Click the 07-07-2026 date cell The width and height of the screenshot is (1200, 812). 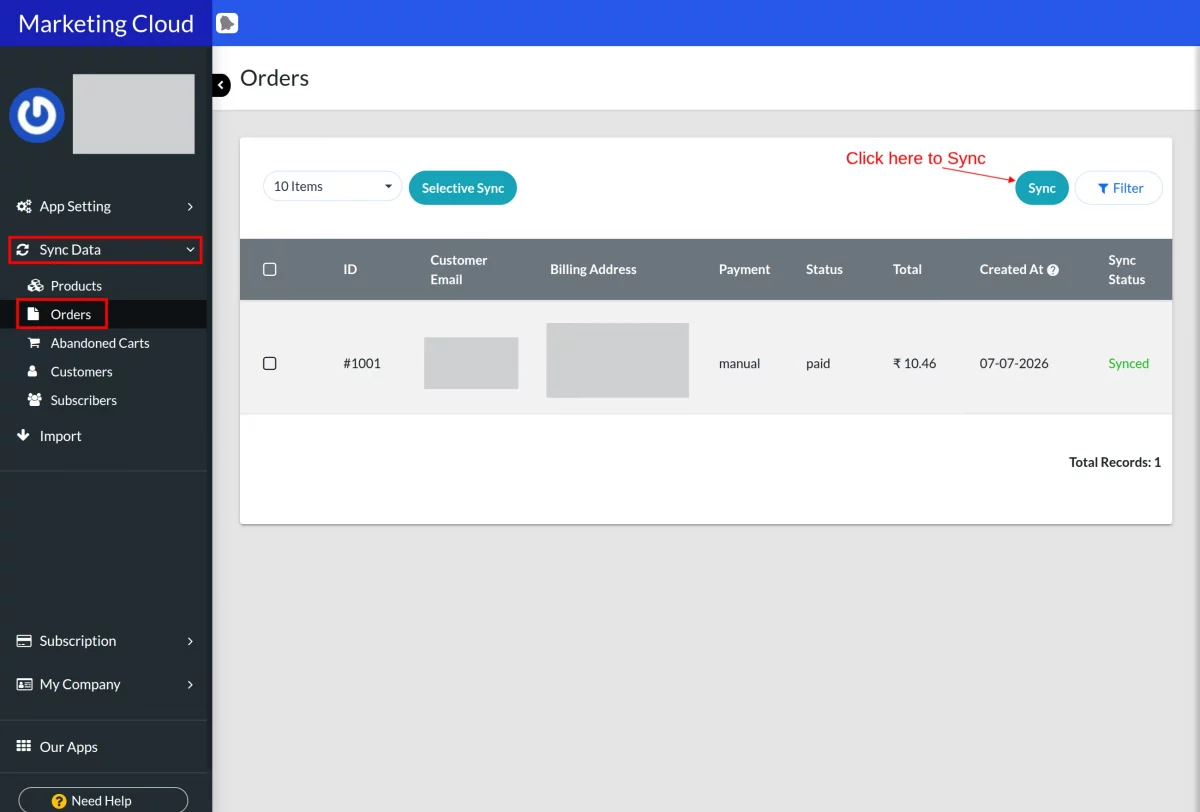(x=1014, y=363)
